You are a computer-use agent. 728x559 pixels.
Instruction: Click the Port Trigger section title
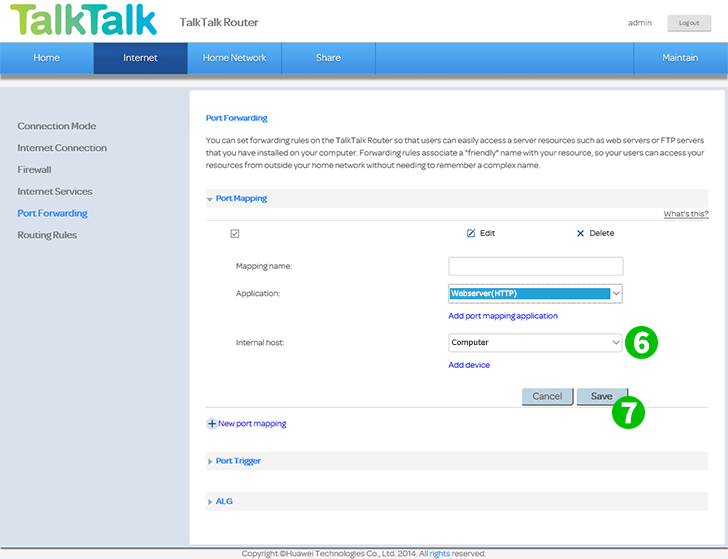pos(238,461)
